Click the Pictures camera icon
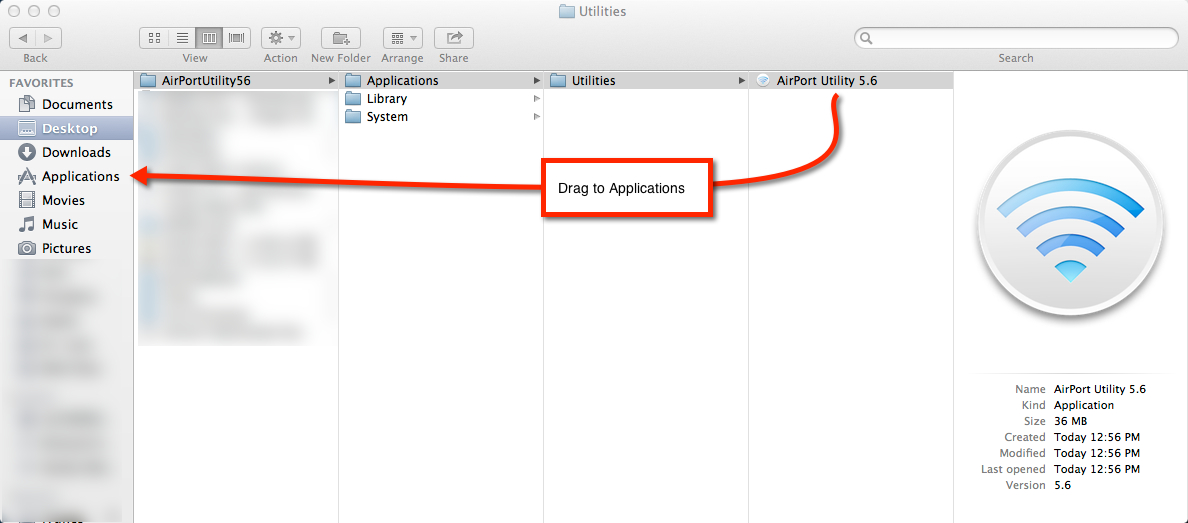The height and width of the screenshot is (523, 1188). pos(27,248)
